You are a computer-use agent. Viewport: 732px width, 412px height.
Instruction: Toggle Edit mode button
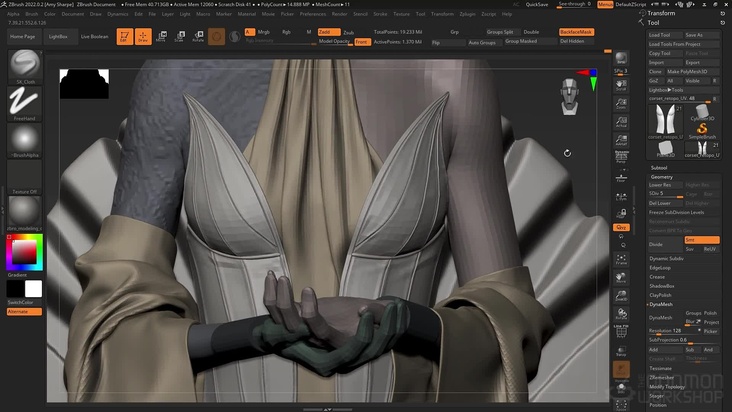point(125,36)
